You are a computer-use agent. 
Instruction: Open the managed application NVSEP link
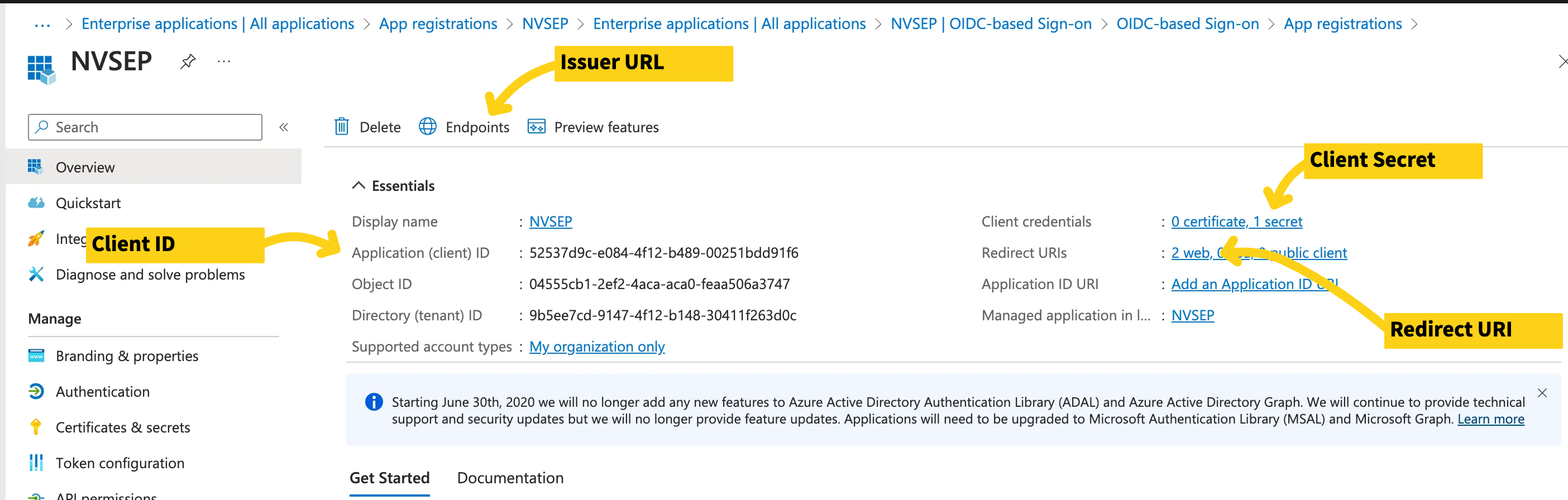point(1192,315)
